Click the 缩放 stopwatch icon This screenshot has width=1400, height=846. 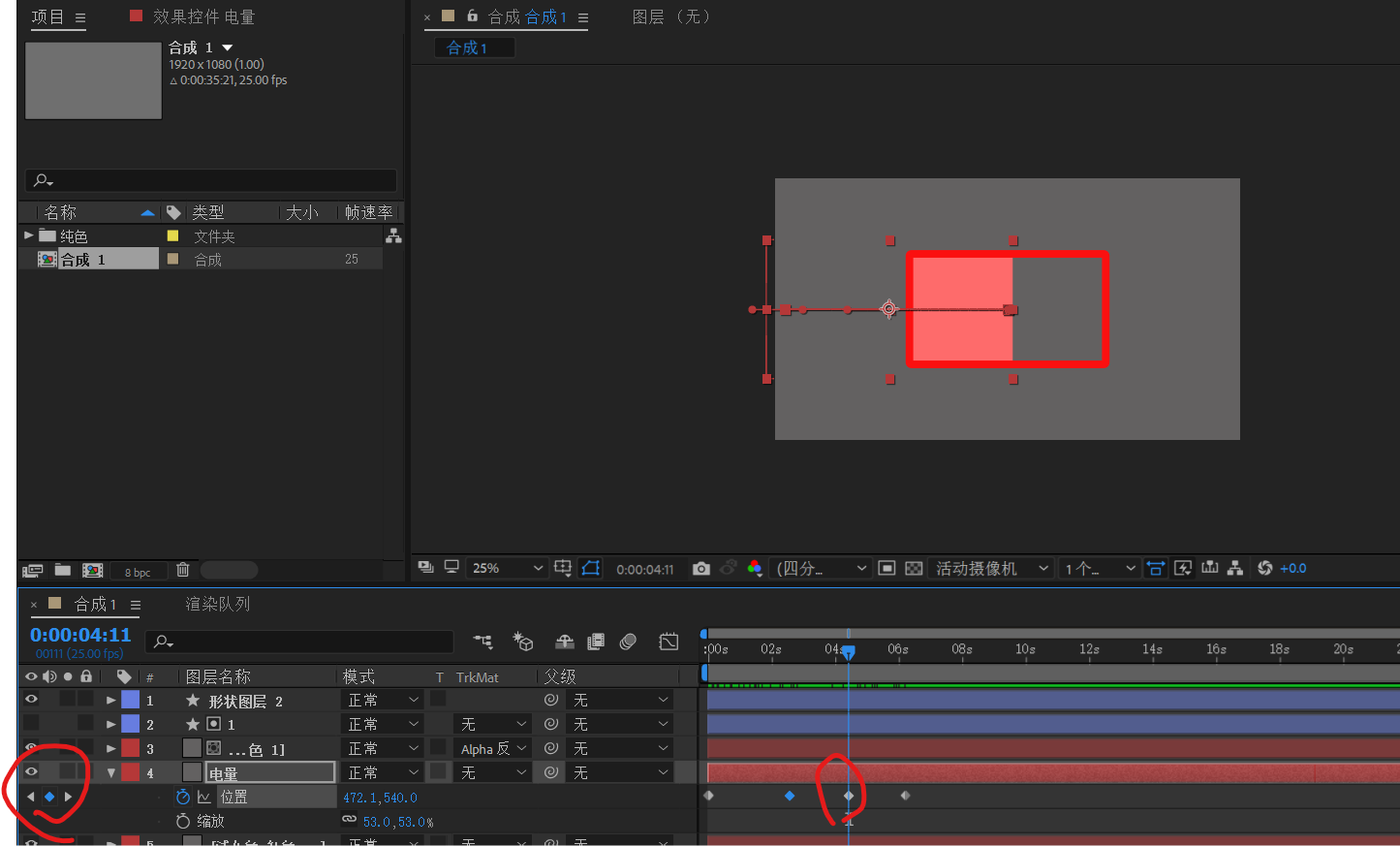183,821
